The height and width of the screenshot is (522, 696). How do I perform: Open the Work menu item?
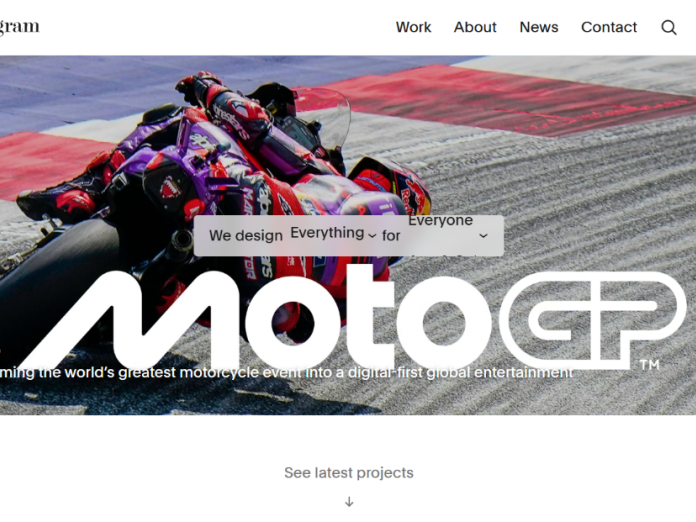click(413, 27)
